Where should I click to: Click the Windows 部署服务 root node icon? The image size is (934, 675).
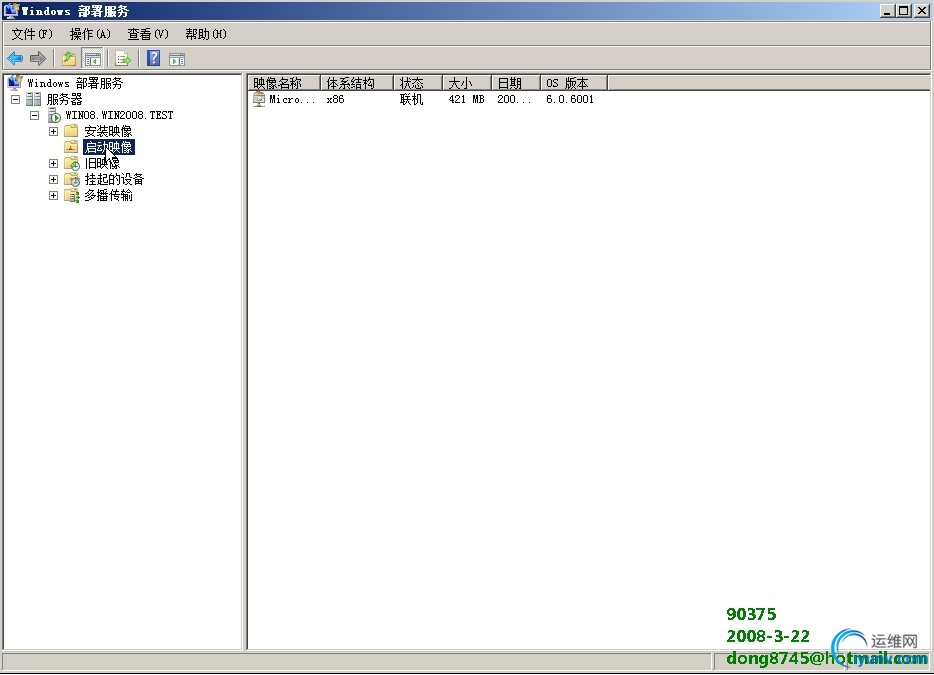(15, 82)
